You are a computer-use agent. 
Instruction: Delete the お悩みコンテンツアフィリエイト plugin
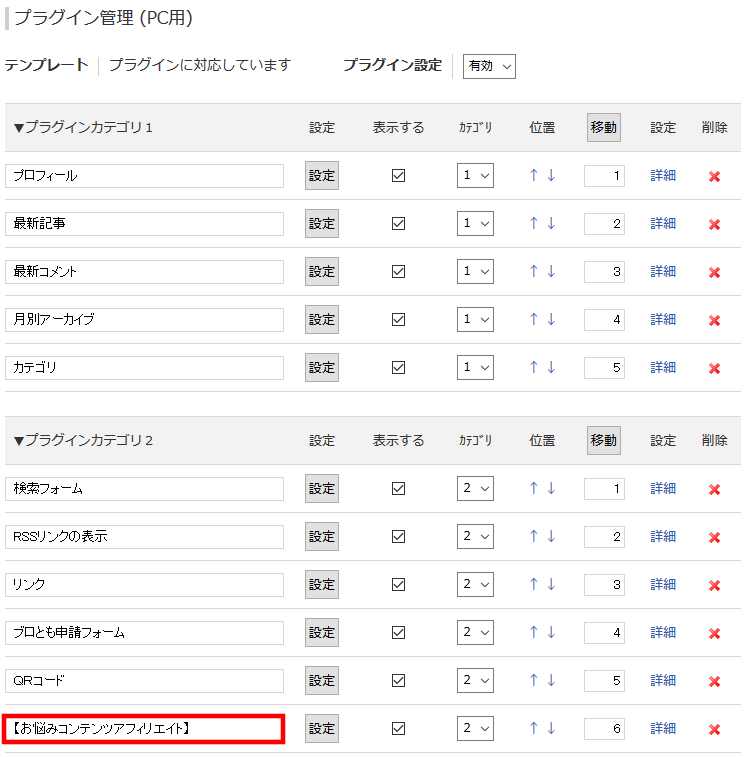coord(714,729)
